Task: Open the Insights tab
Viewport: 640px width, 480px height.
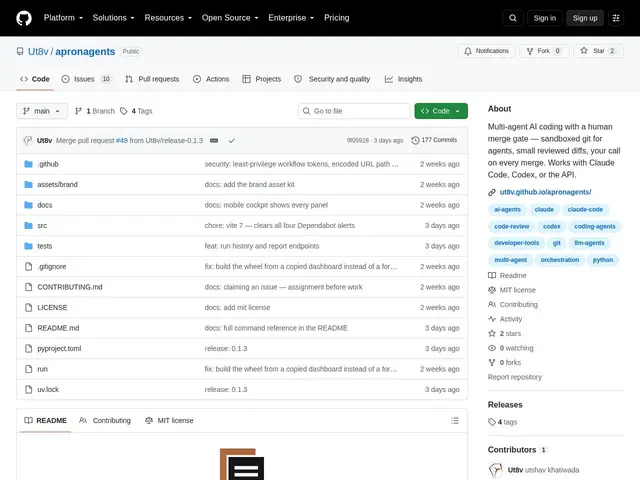Action: point(403,79)
